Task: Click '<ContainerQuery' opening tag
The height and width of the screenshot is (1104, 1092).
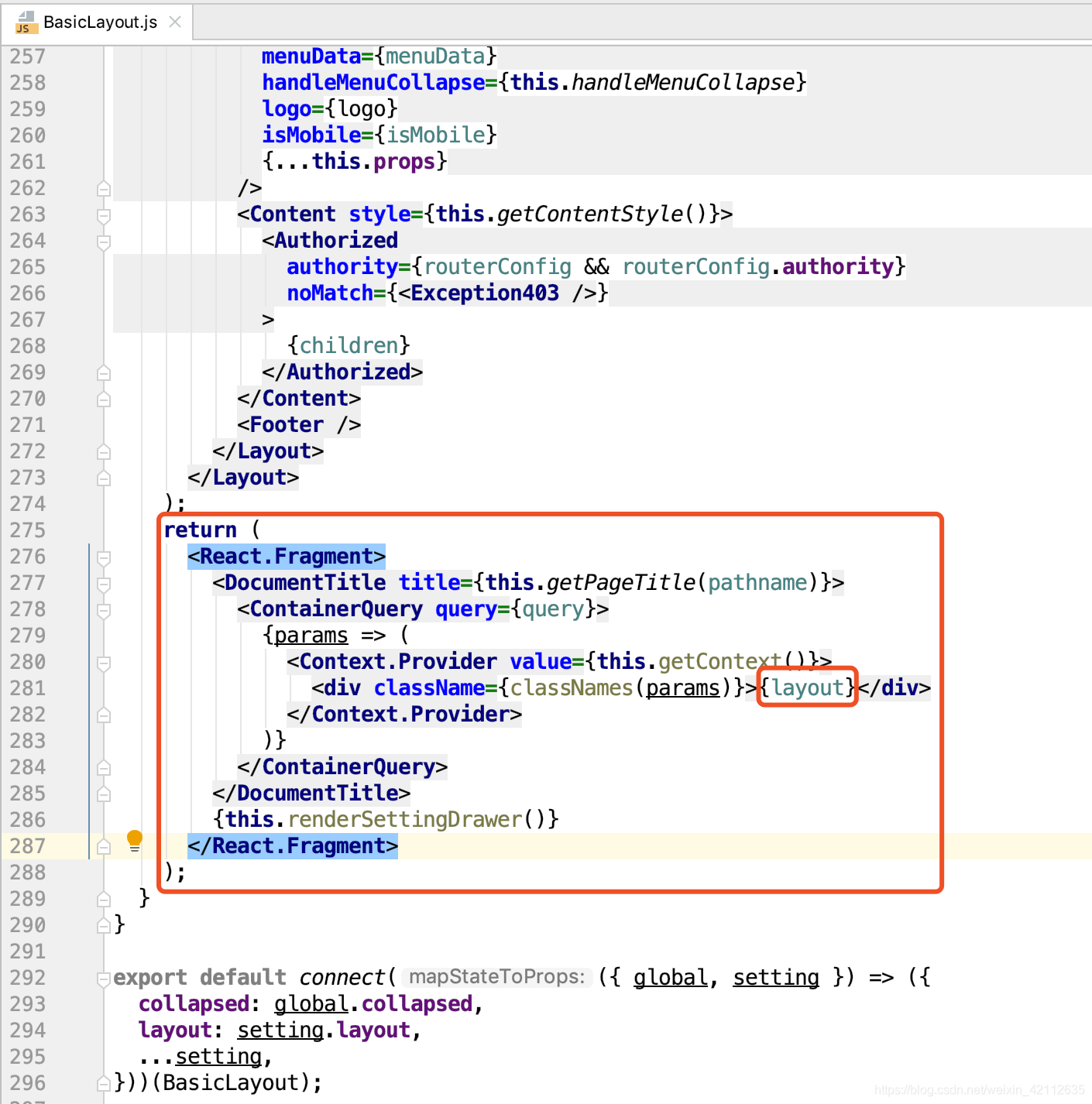Action: tap(330, 609)
